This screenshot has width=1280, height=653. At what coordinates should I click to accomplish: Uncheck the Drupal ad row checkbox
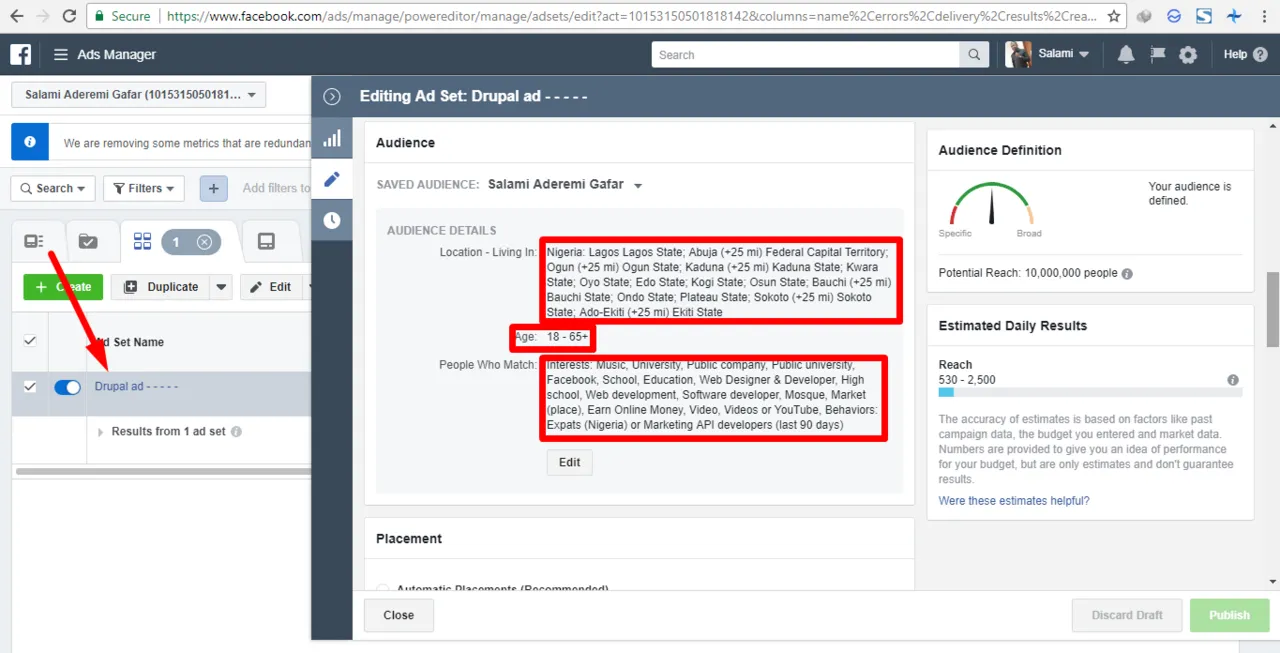pos(30,386)
